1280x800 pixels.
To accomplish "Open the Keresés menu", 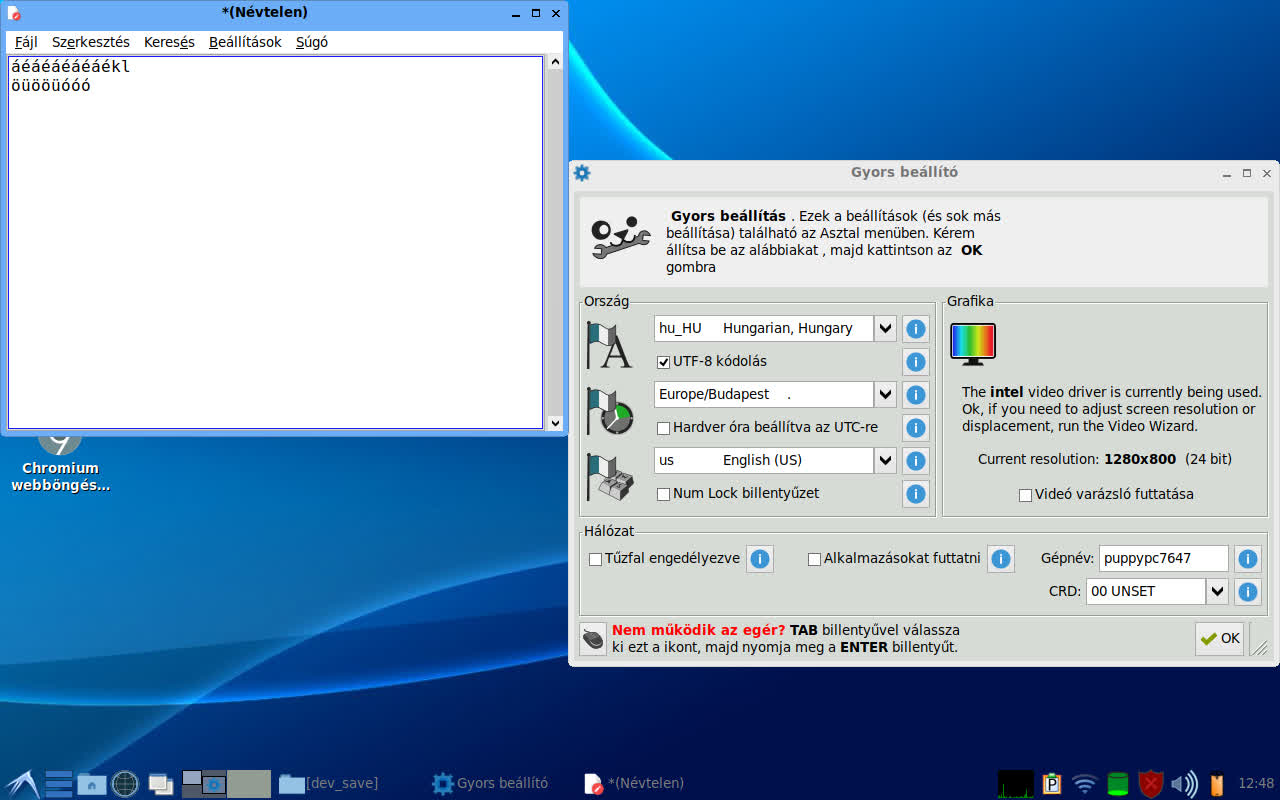I will click(169, 42).
